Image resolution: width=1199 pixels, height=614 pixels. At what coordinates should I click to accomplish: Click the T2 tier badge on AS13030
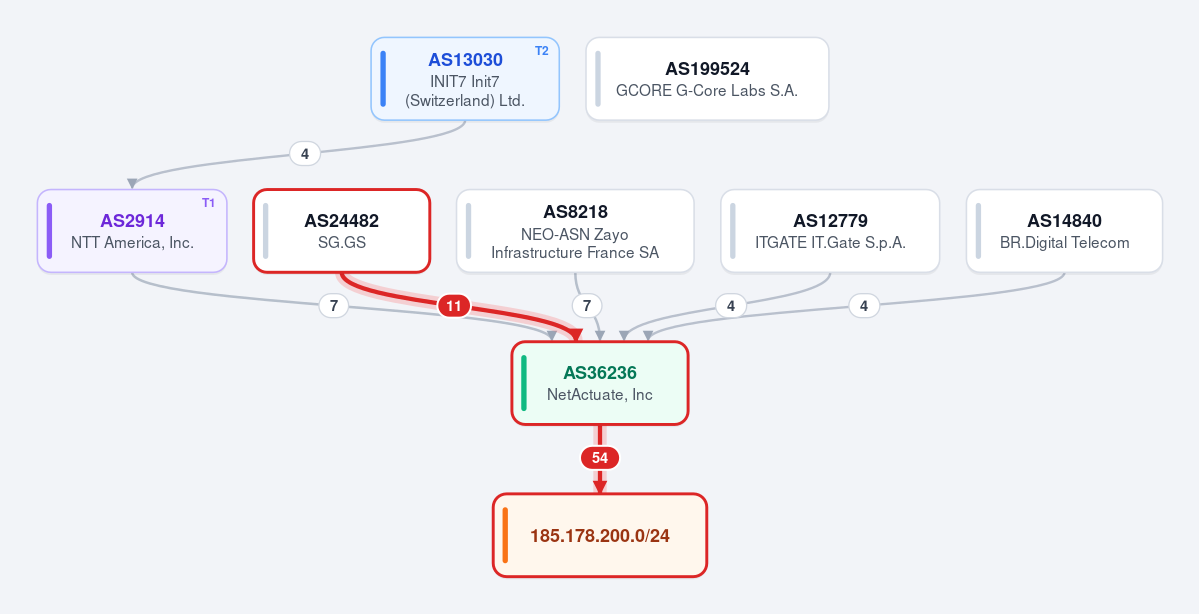point(541,51)
